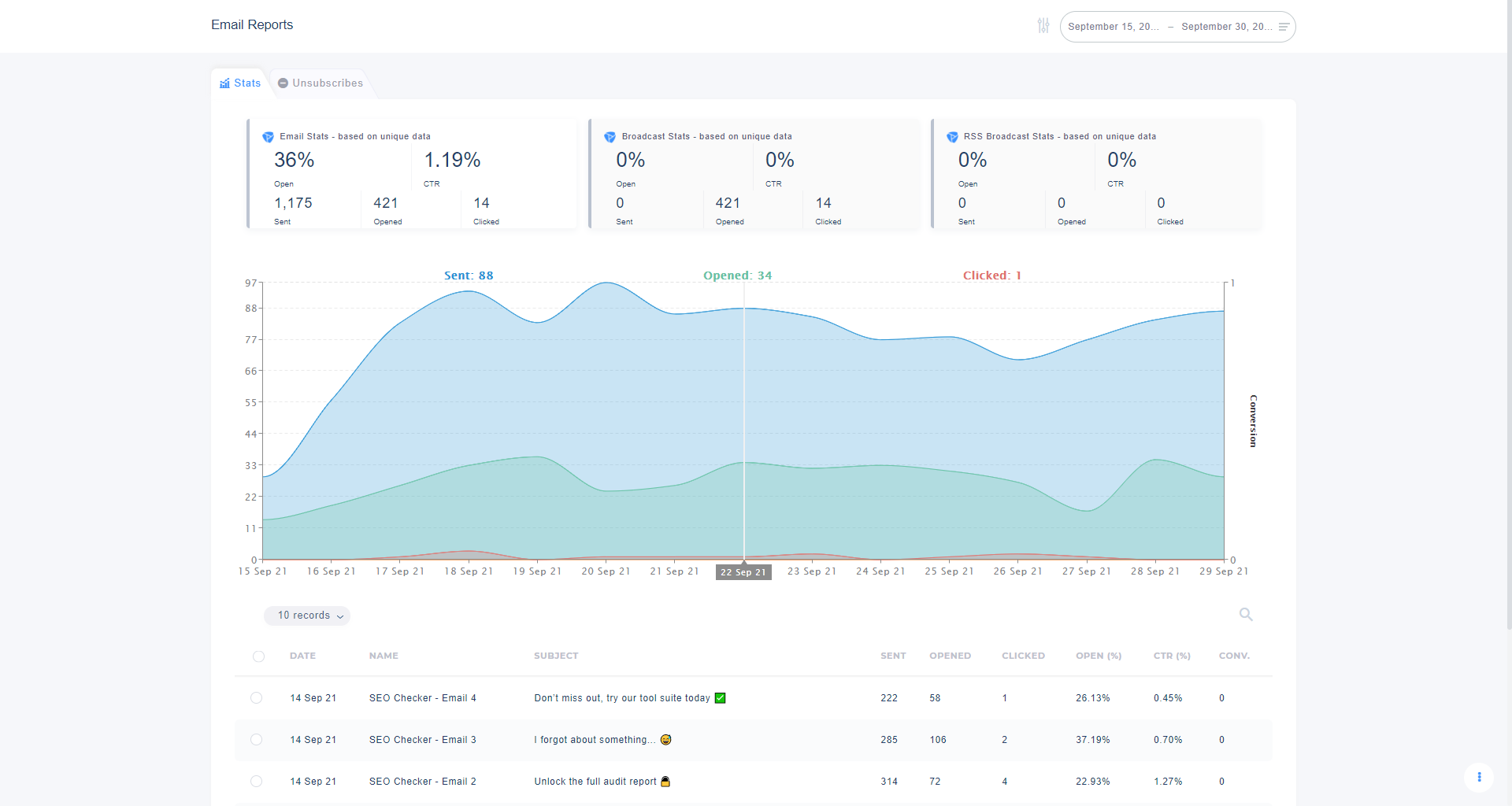Switch to the Unsubscribes tab
The image size is (1512, 806).
click(x=321, y=83)
